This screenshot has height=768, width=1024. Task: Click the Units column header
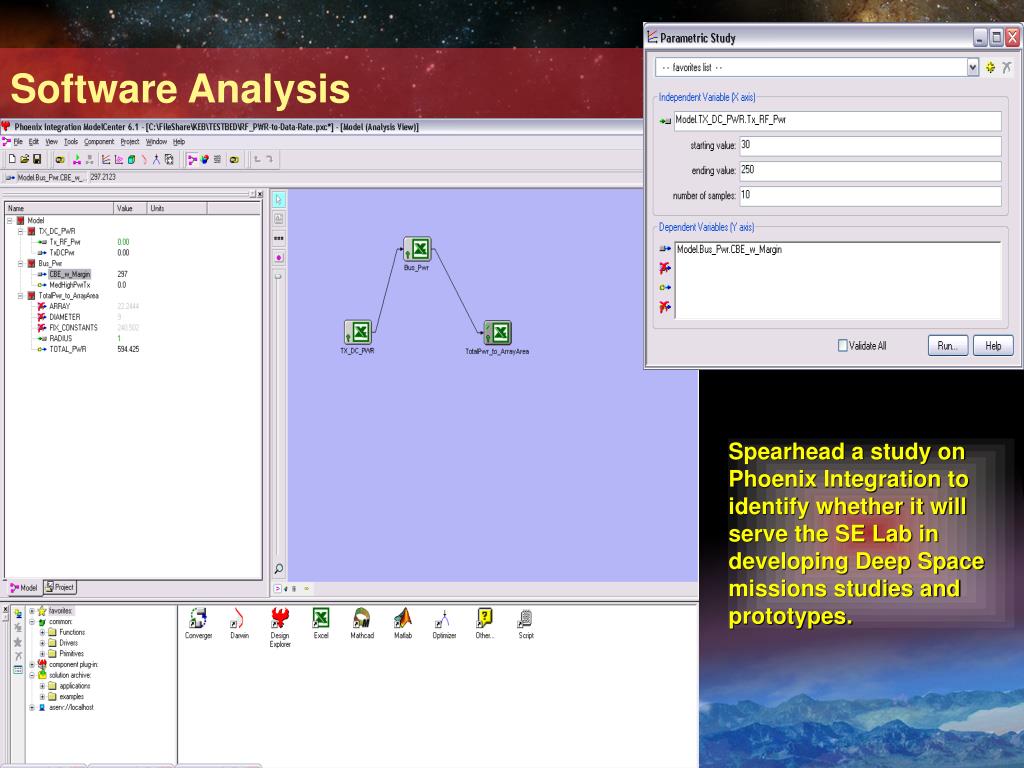pos(177,208)
